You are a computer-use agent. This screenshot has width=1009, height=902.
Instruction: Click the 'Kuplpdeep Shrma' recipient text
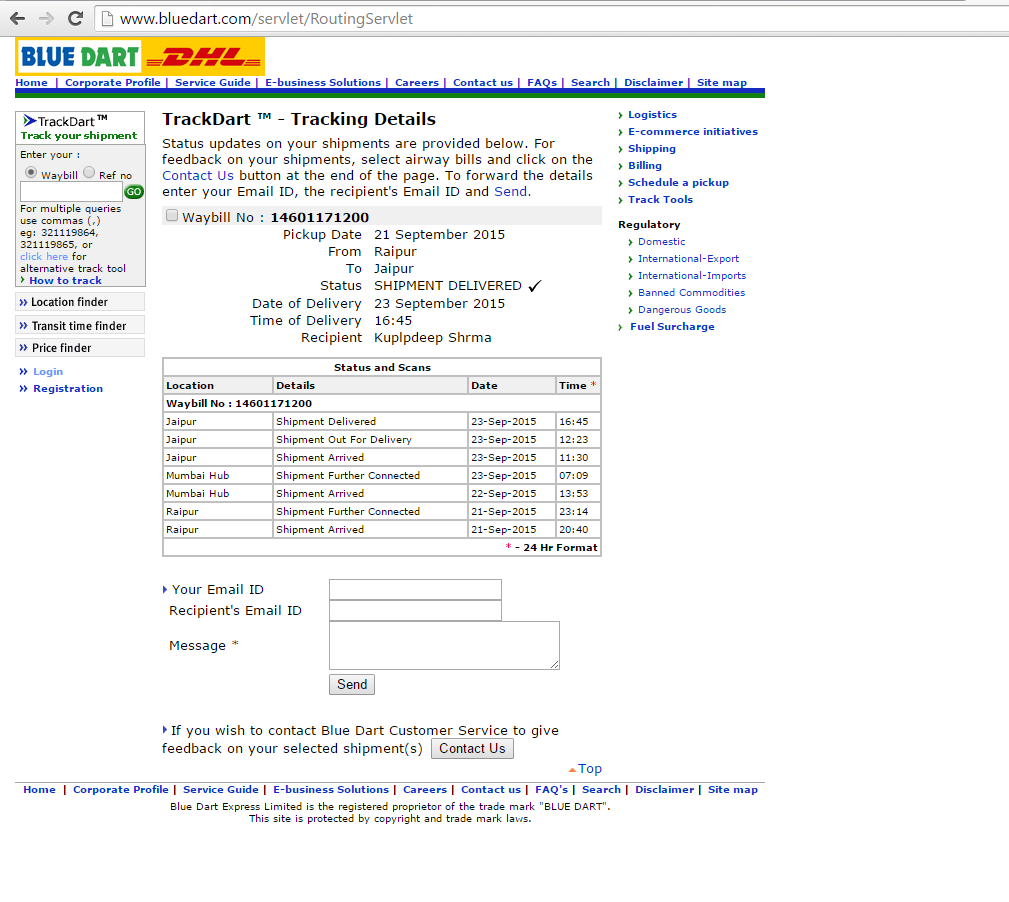(432, 338)
